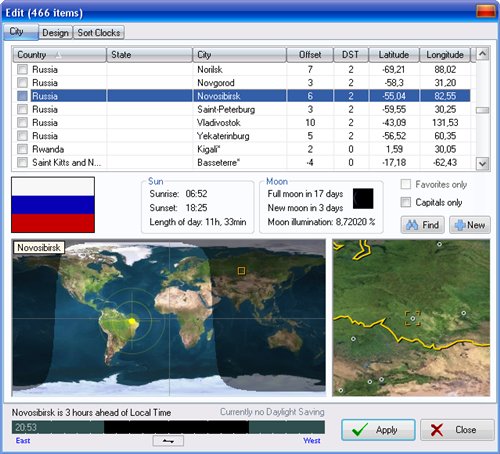Enable the Favorites only checkbox
This screenshot has height=454, width=500.
click(x=405, y=184)
